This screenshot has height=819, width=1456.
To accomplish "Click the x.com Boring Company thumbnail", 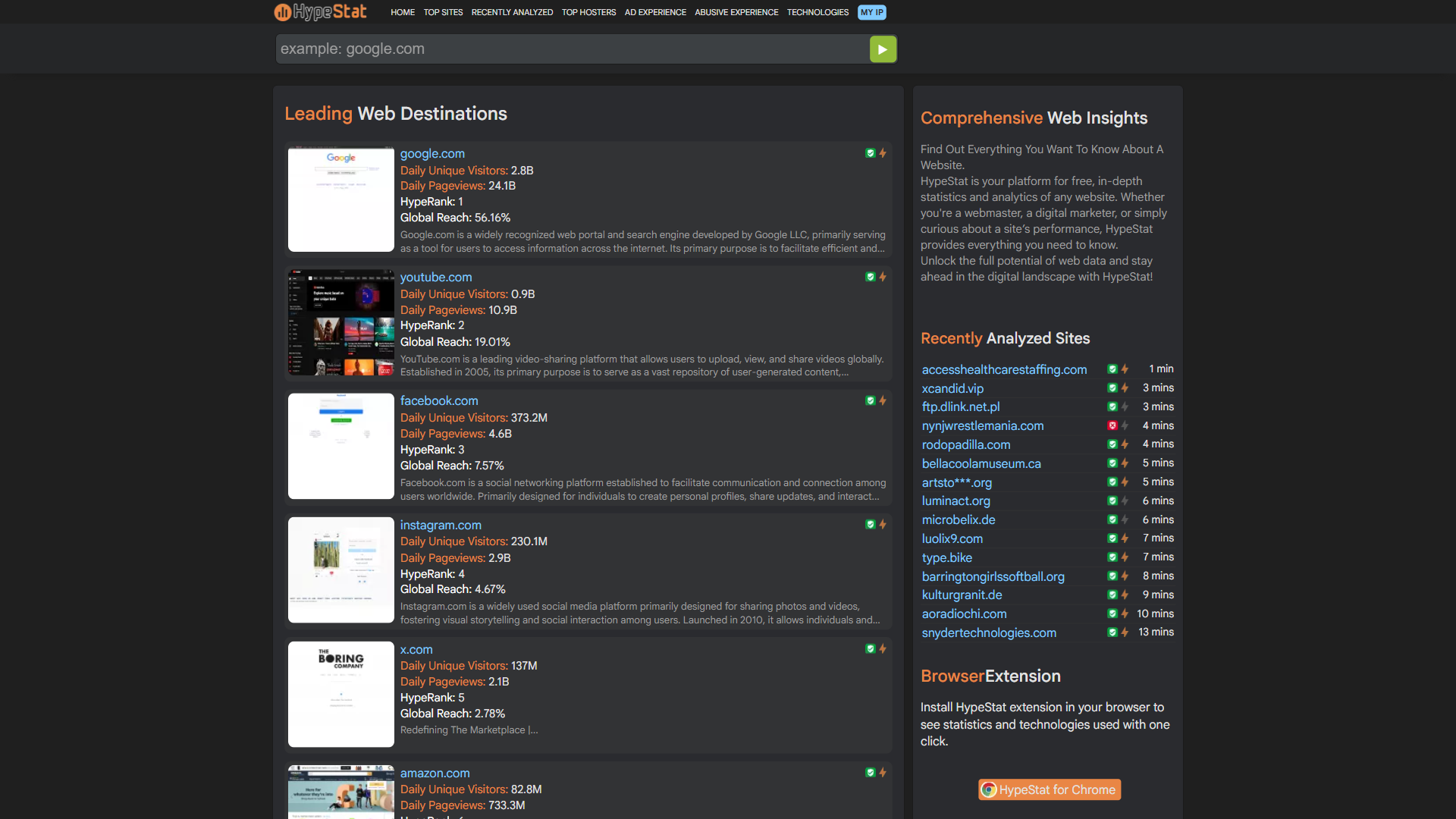I will 341,695.
